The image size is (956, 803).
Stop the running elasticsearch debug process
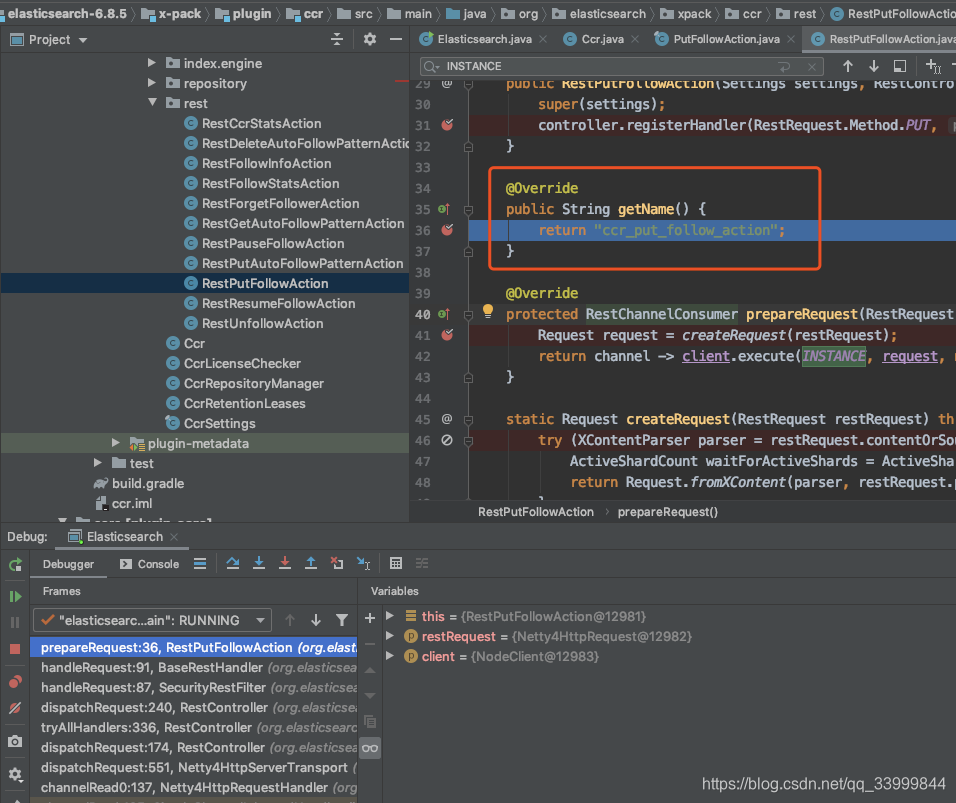14,649
